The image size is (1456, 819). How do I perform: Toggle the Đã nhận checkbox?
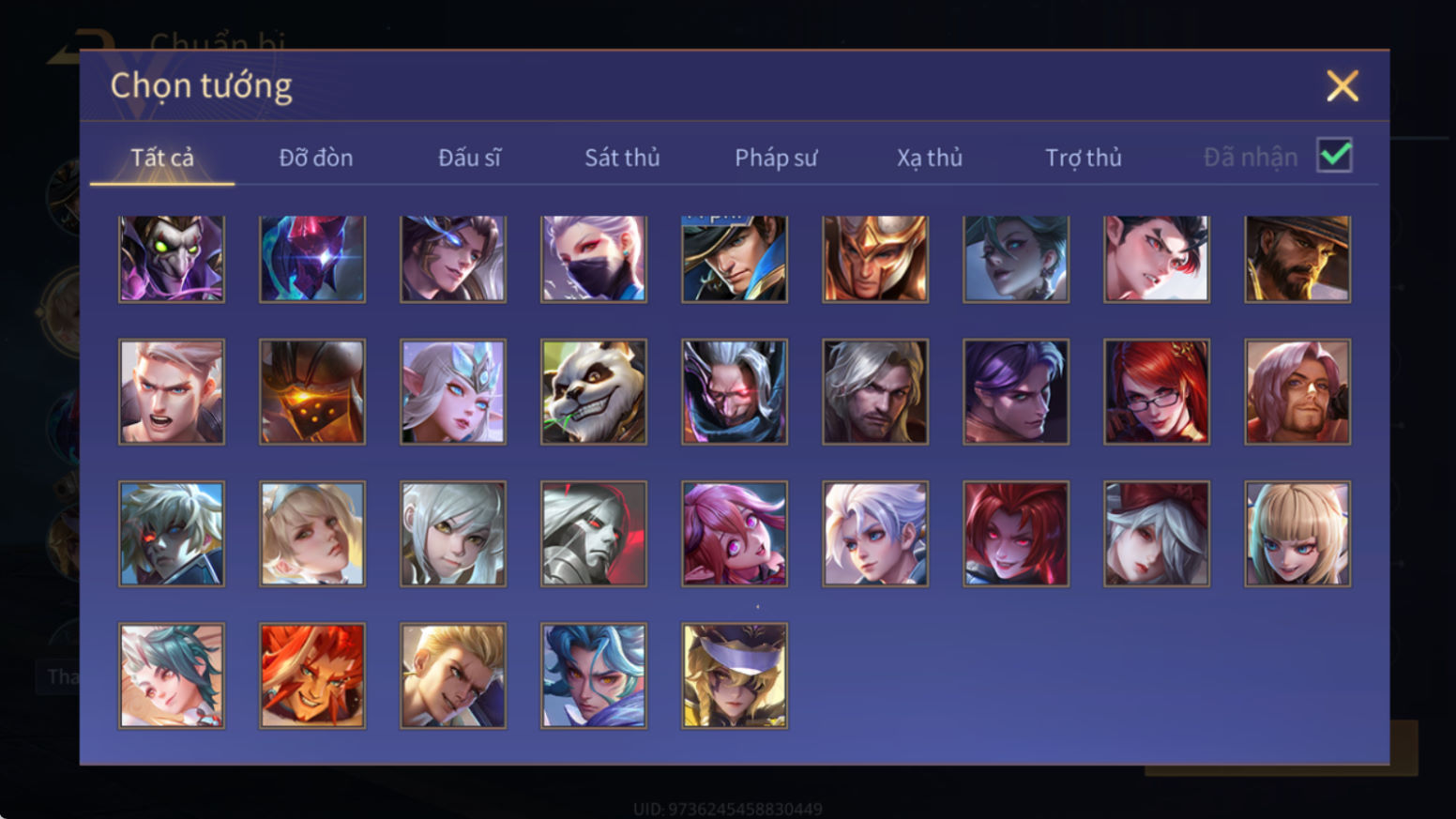coord(1334,155)
